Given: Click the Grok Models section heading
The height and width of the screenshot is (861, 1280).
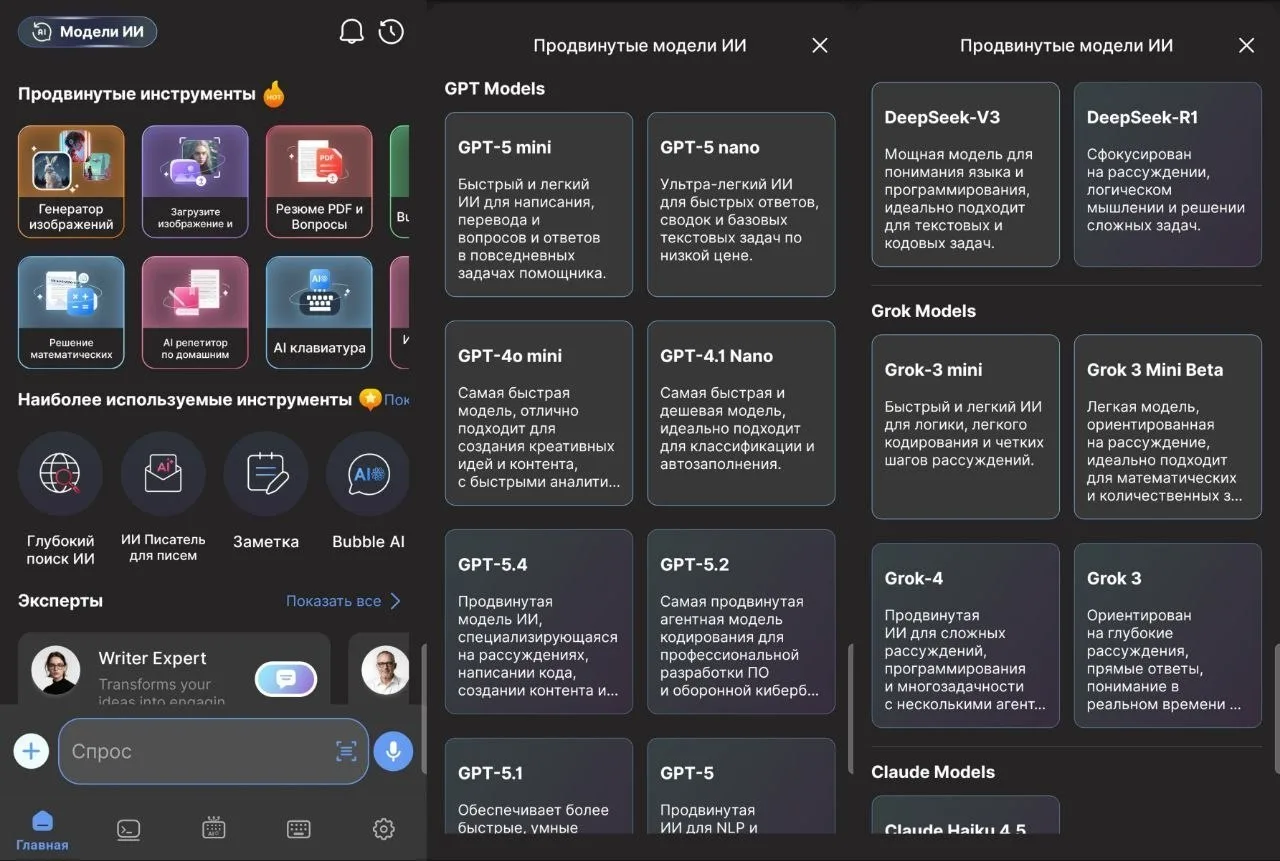Looking at the screenshot, I should click(x=923, y=311).
